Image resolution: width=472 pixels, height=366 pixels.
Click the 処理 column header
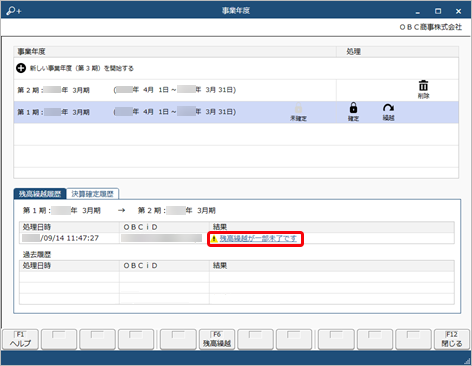[397, 52]
